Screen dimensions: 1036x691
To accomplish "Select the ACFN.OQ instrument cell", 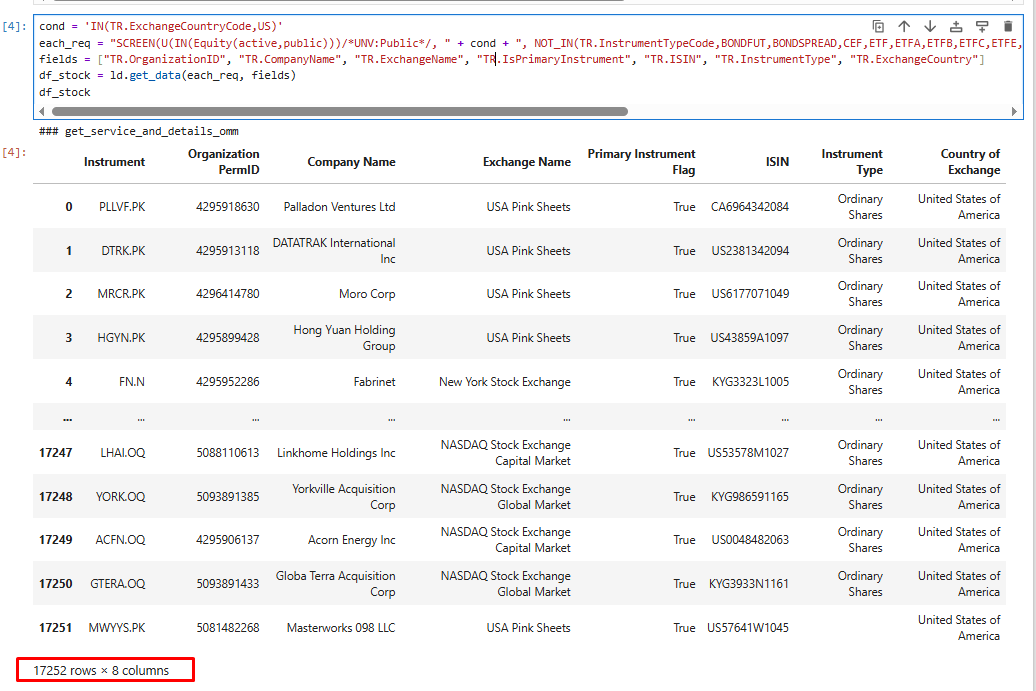I will click(x=120, y=540).
